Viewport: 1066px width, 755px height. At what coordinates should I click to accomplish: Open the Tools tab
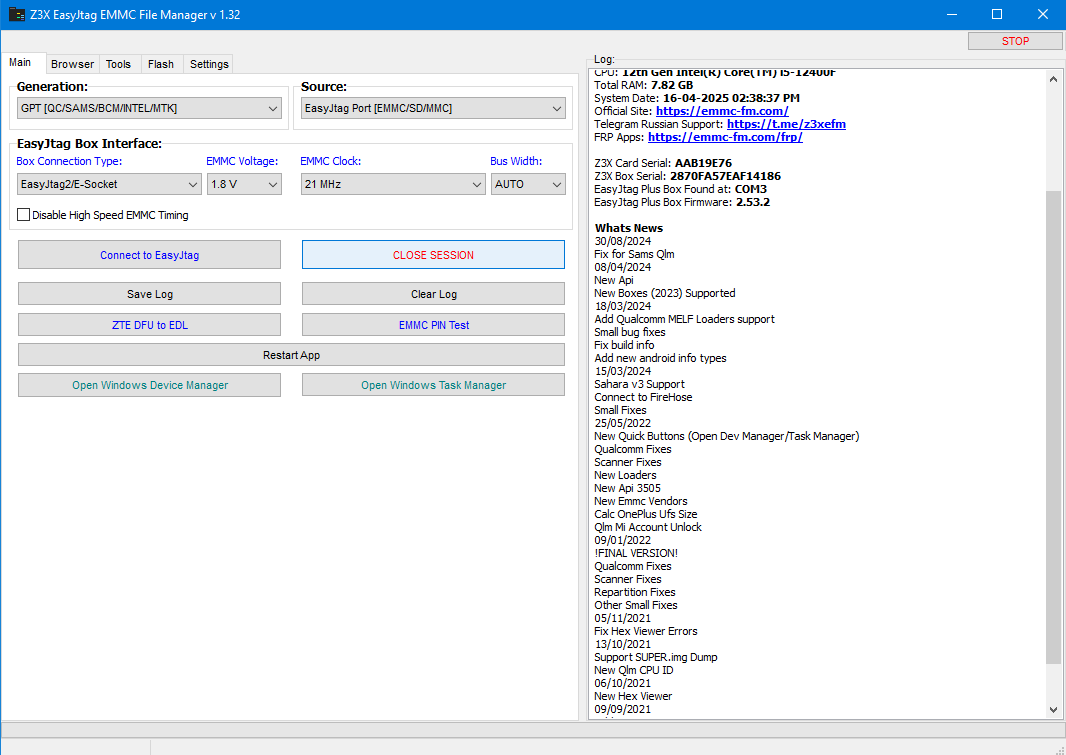coord(118,64)
